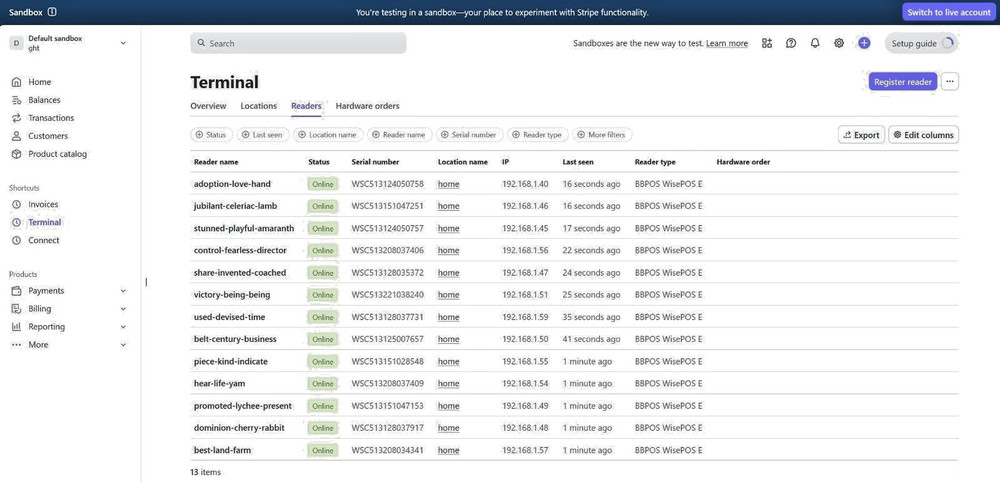Add the Reader type filter chip
1000x482 pixels.
(x=536, y=135)
